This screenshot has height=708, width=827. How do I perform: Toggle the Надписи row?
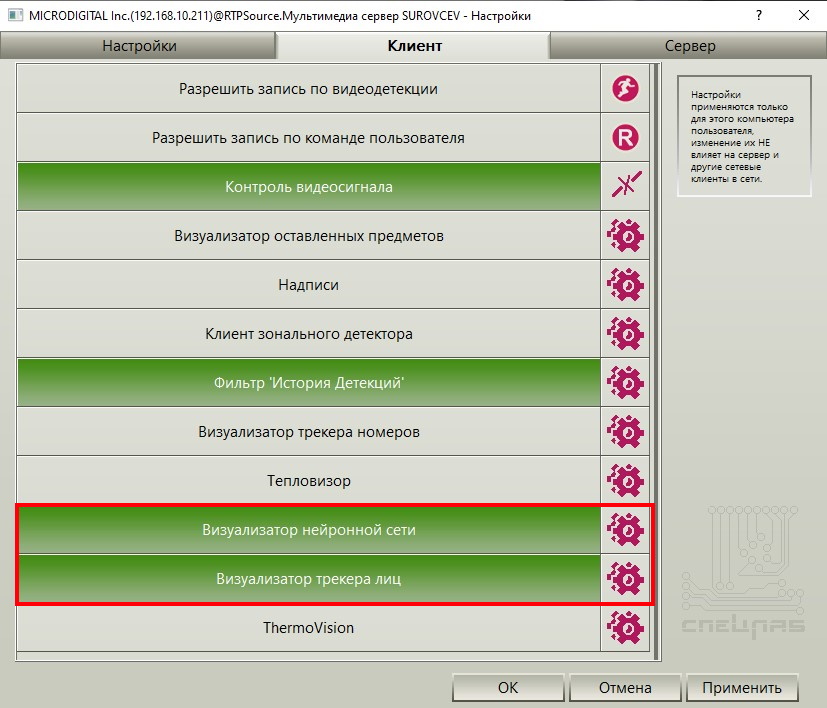(x=309, y=284)
